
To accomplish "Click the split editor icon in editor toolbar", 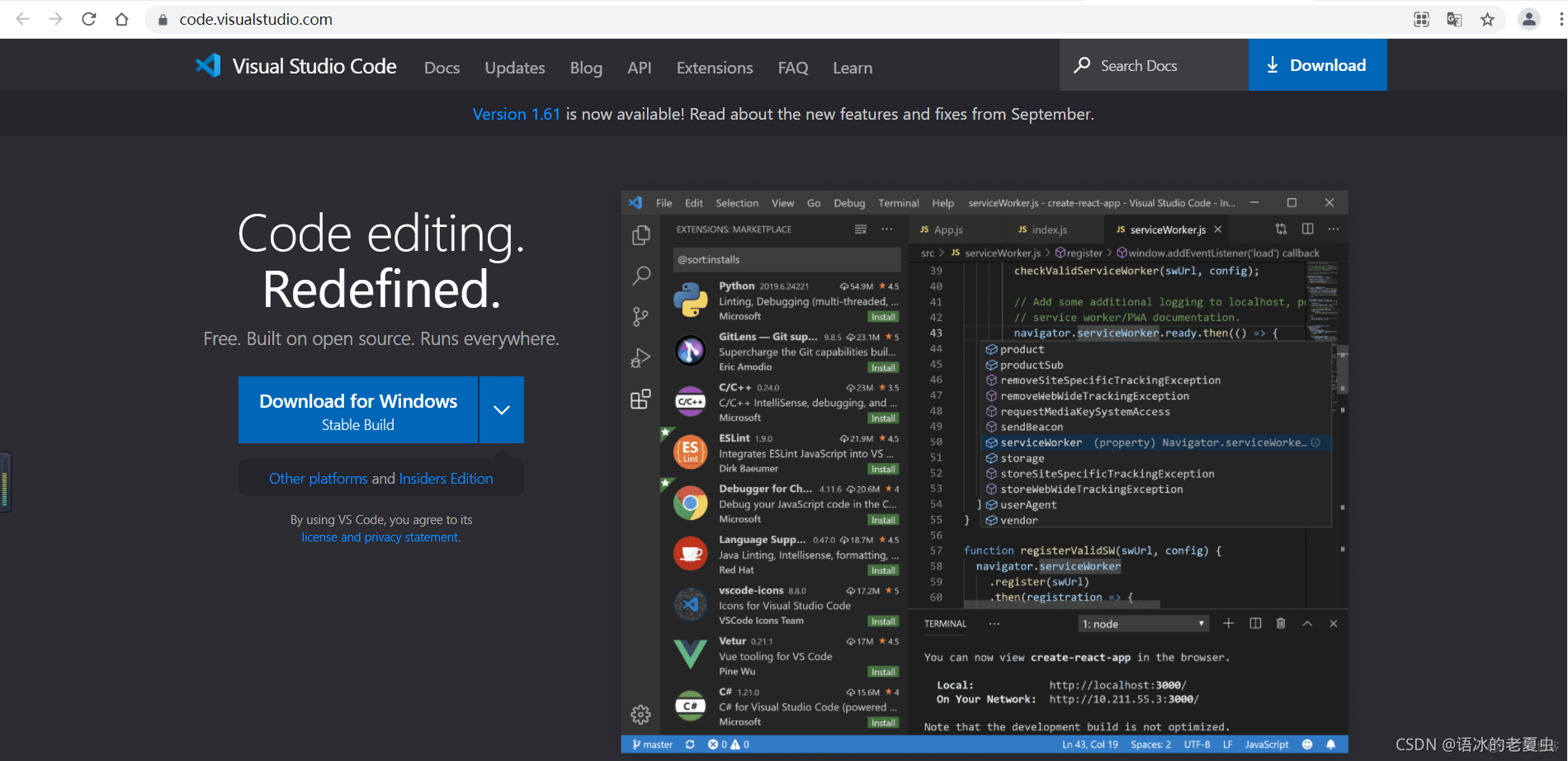I will click(x=1307, y=229).
